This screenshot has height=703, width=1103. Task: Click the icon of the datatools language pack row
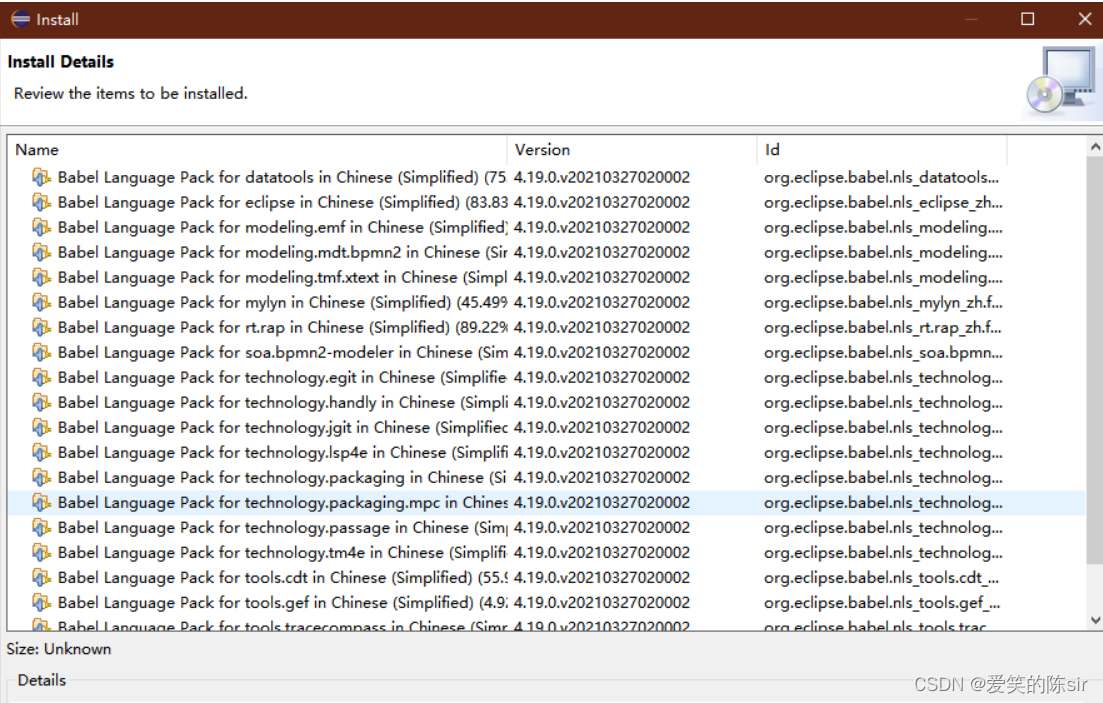42,177
